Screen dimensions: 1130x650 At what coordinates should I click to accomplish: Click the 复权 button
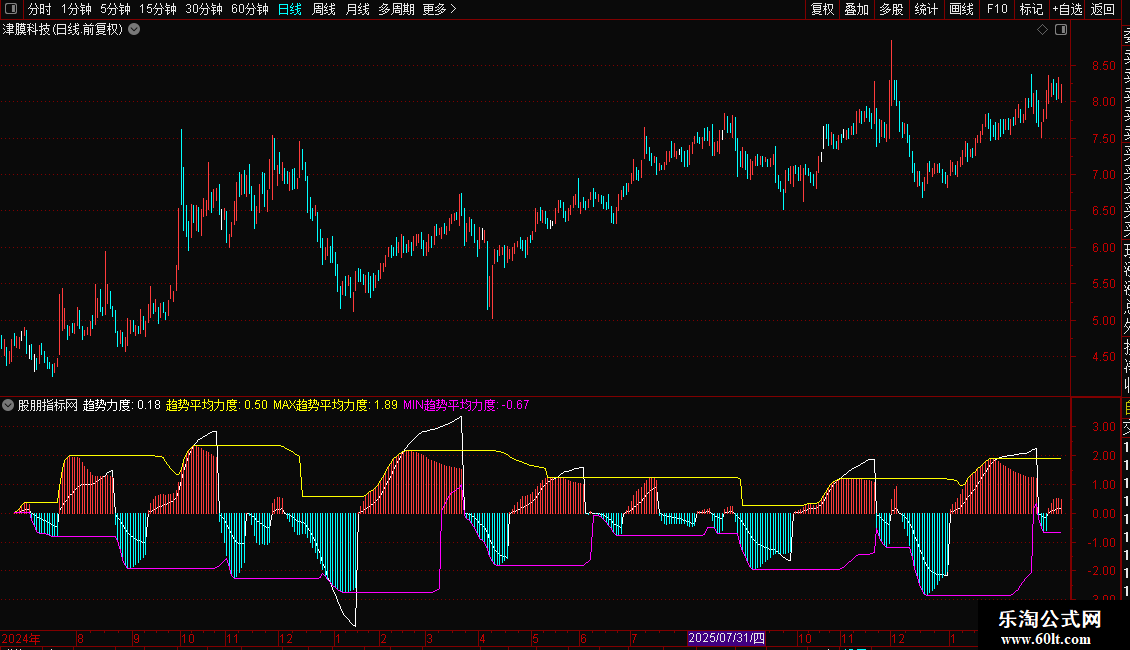(822, 9)
